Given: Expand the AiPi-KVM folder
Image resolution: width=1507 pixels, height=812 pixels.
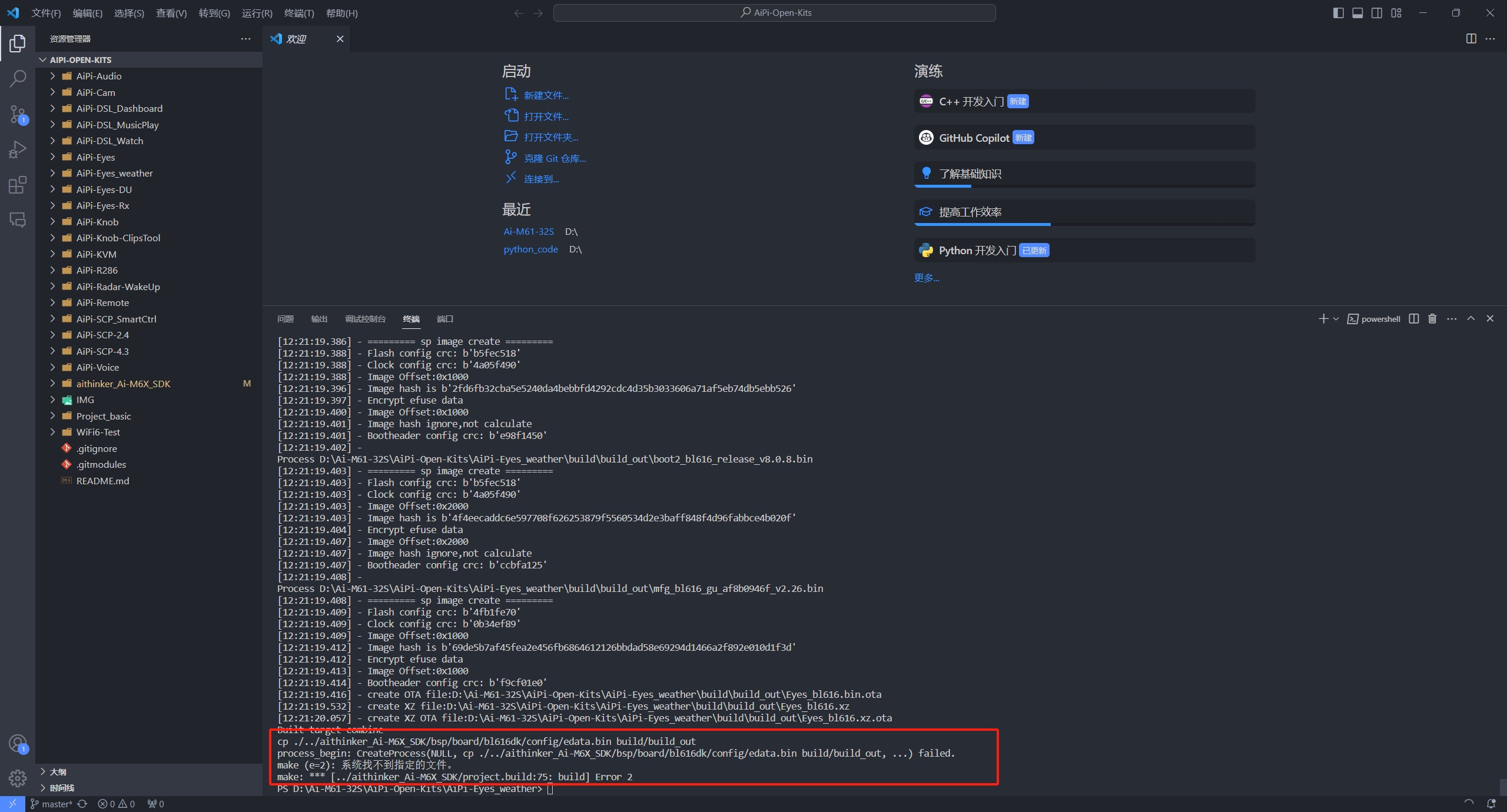Looking at the screenshot, I should [150, 254].
